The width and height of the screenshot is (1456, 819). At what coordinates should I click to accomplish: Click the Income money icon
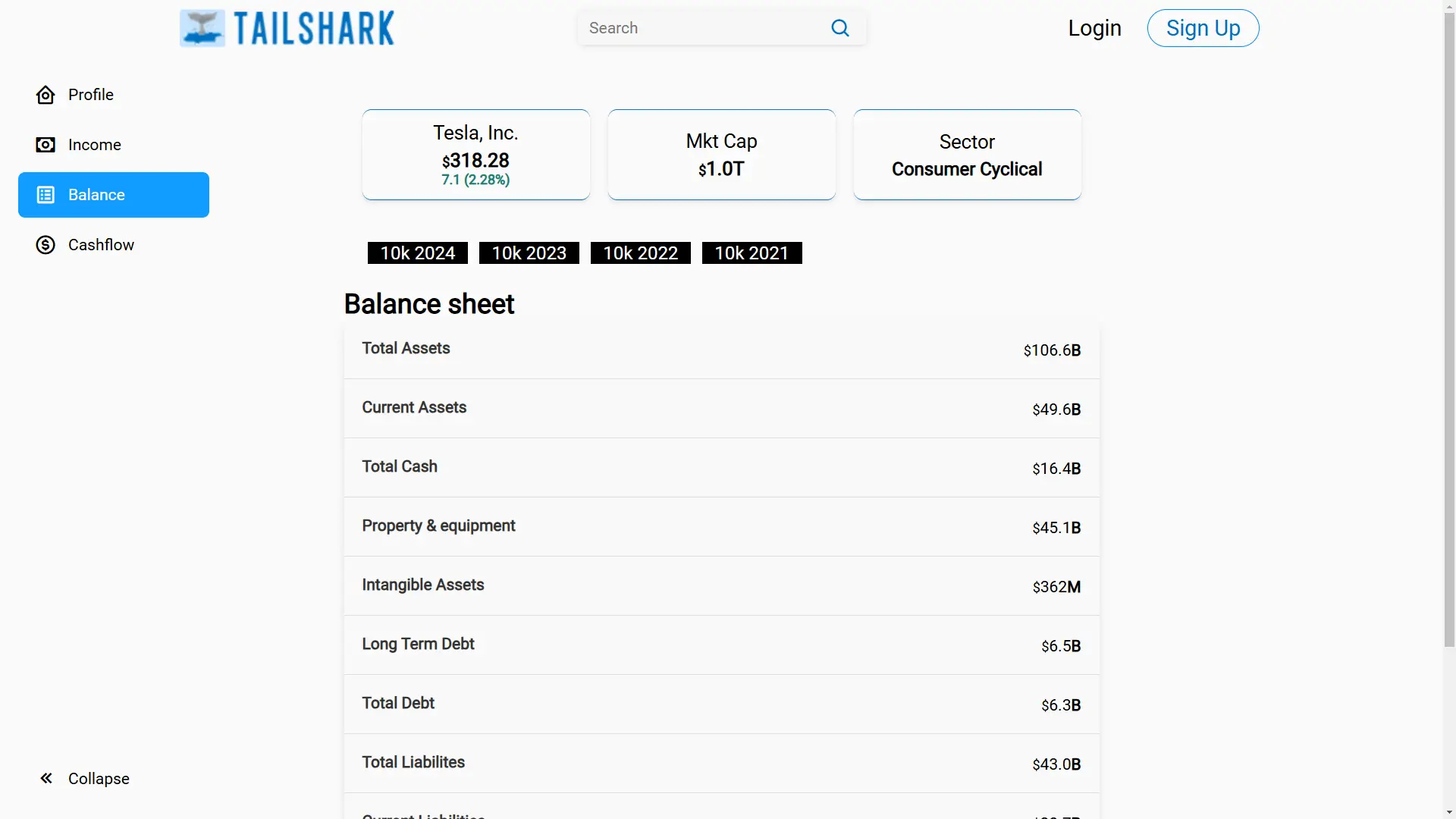45,145
